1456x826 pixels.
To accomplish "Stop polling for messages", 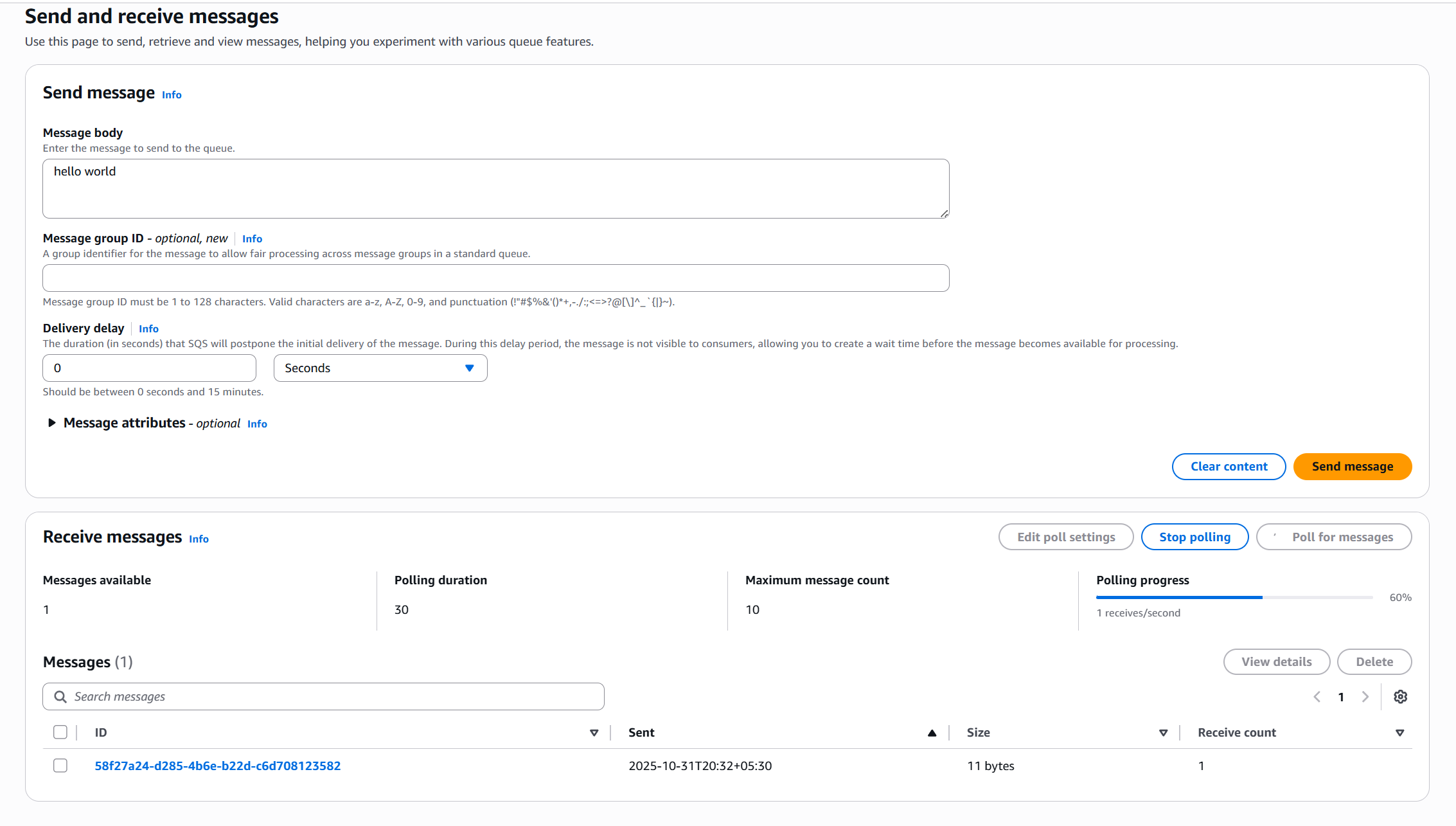I will coord(1194,537).
